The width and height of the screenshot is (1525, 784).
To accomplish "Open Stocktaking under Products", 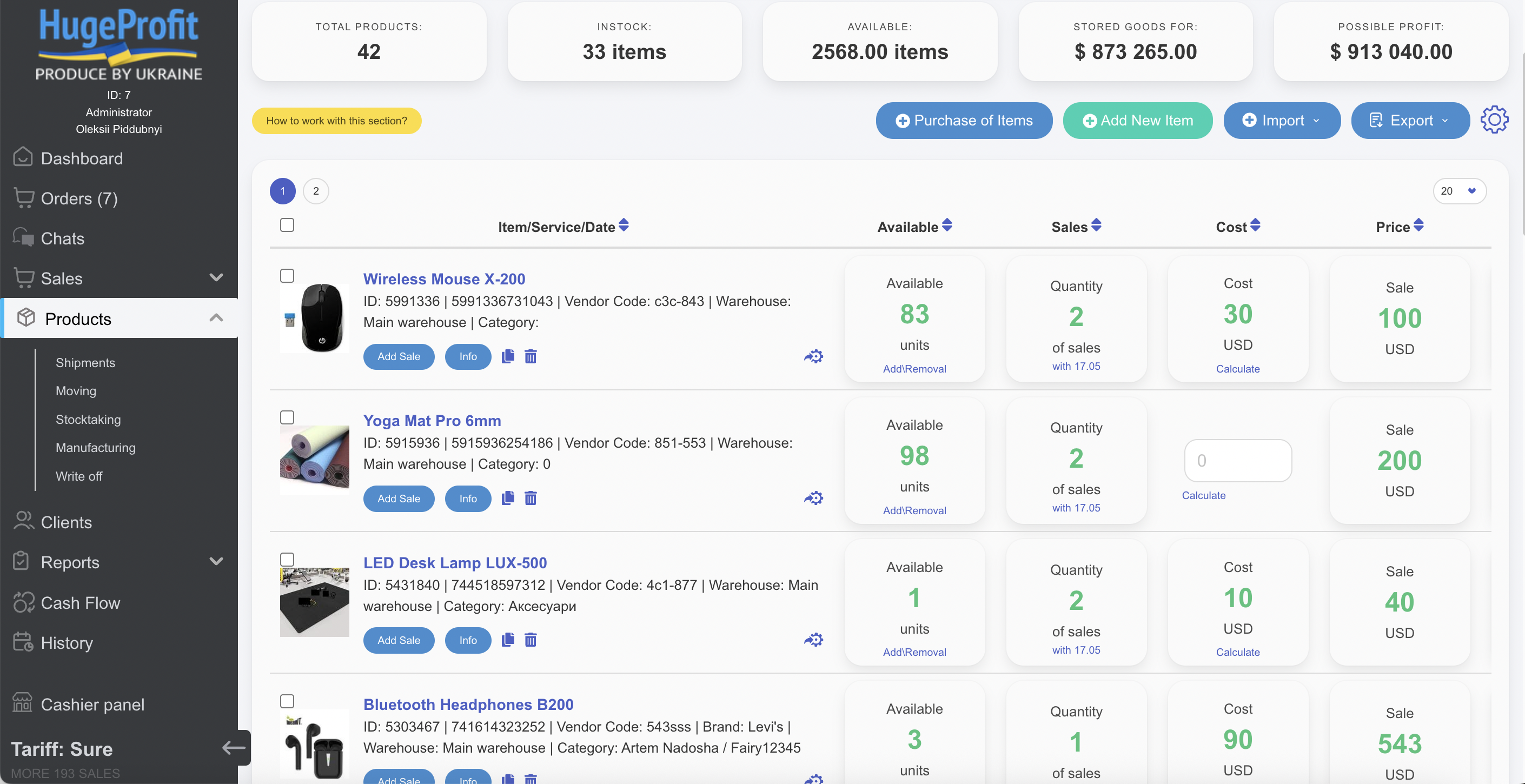I will (x=88, y=420).
